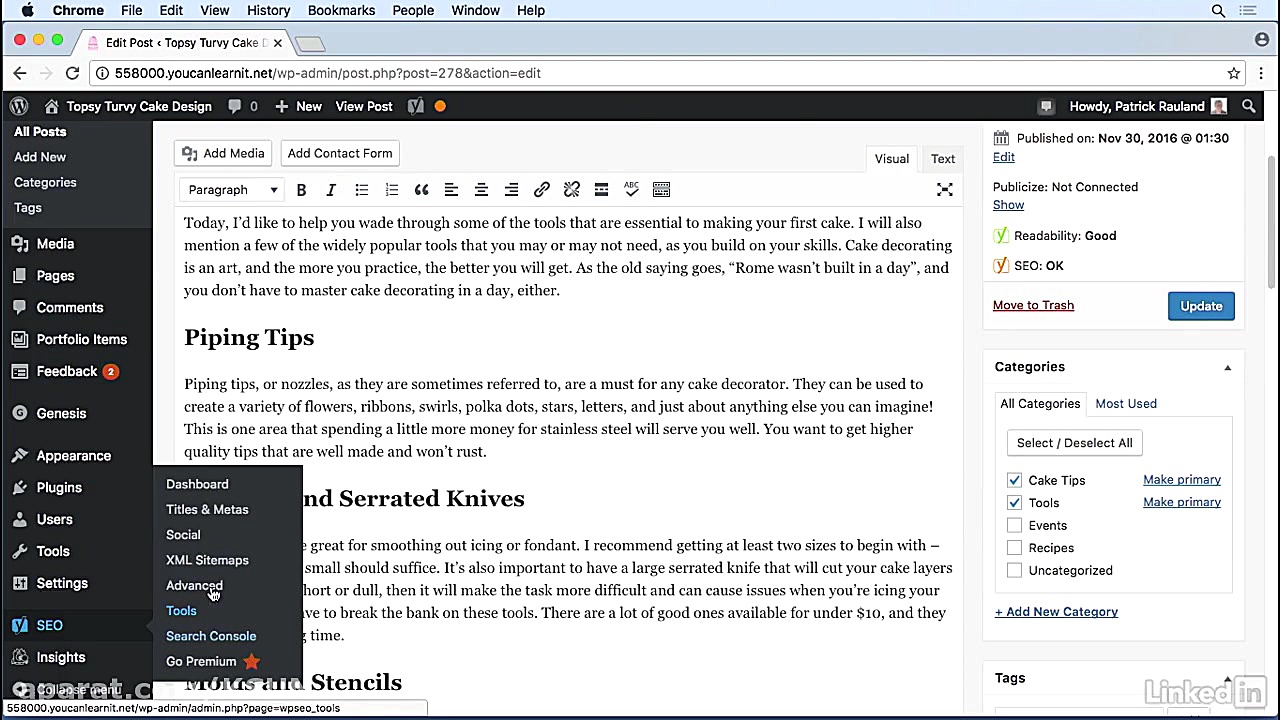Image resolution: width=1280 pixels, height=720 pixels.
Task: Insert Read More tag
Action: pyautogui.click(x=601, y=190)
